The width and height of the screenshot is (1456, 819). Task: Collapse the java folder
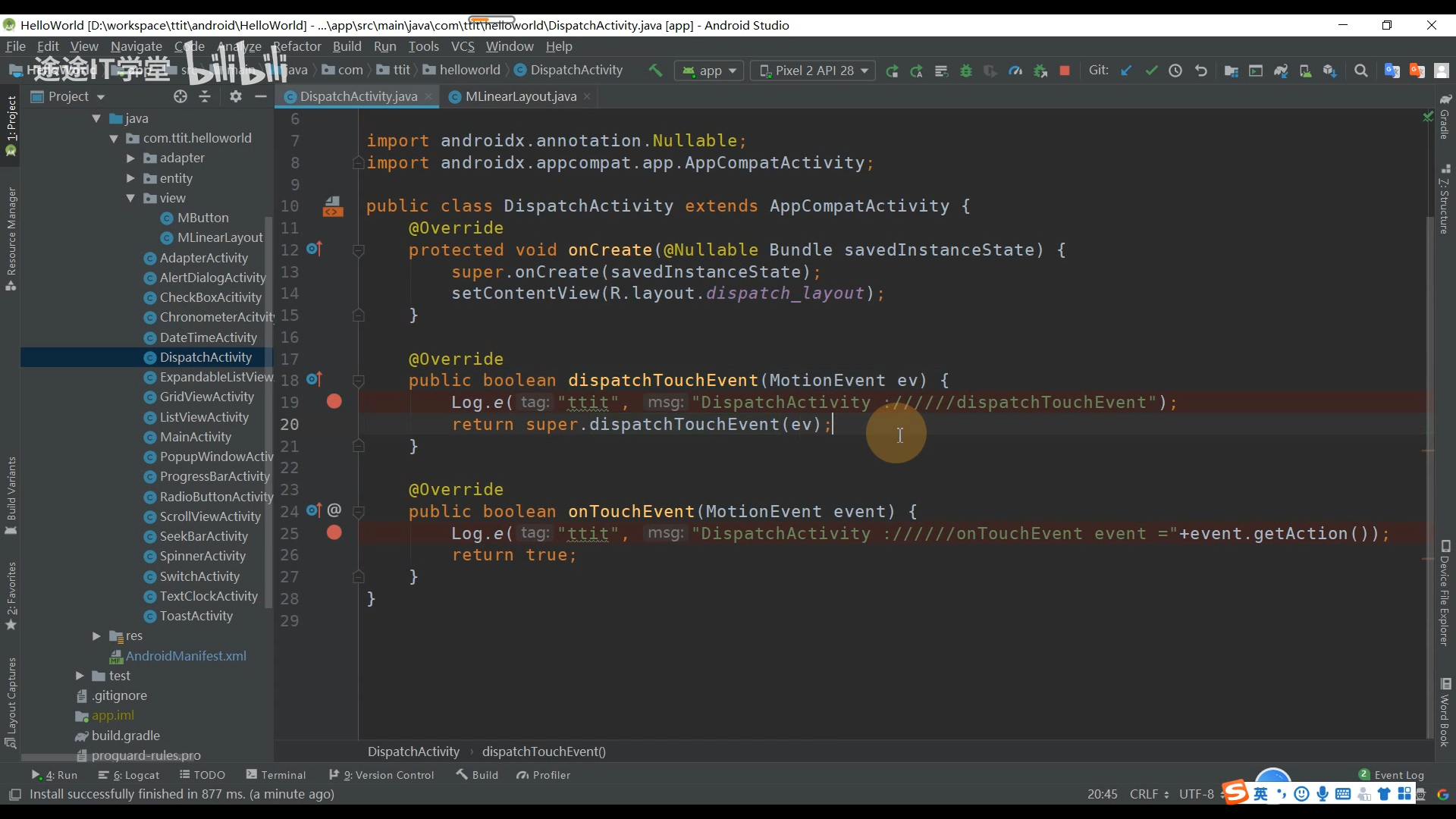(x=96, y=118)
